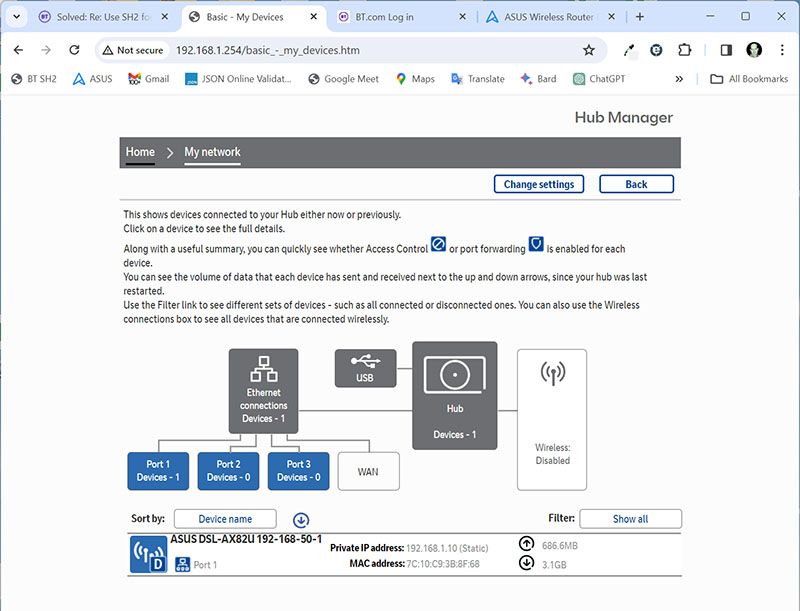Toggle the browser side panel
Image resolution: width=800 pixels, height=611 pixels.
tap(726, 50)
